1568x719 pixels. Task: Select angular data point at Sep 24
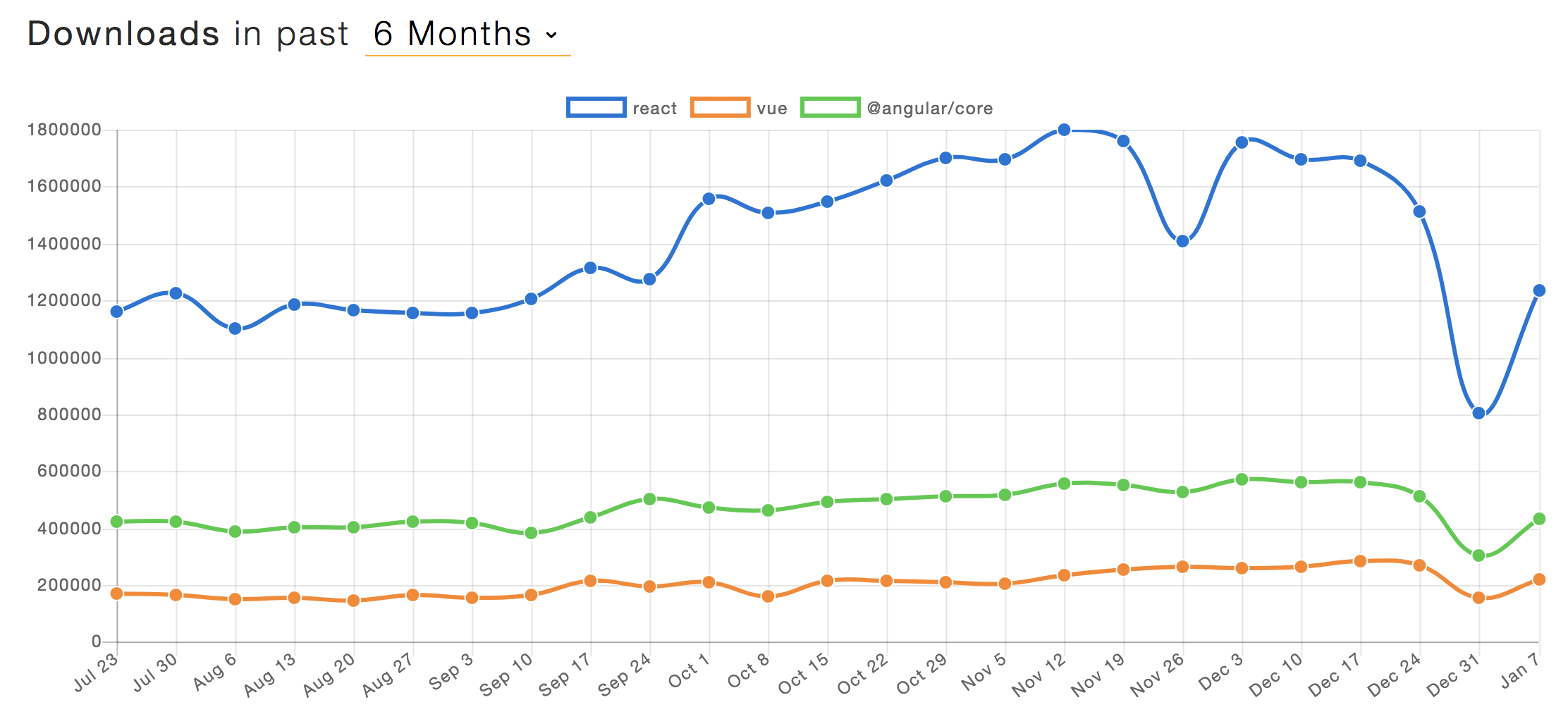tap(649, 499)
